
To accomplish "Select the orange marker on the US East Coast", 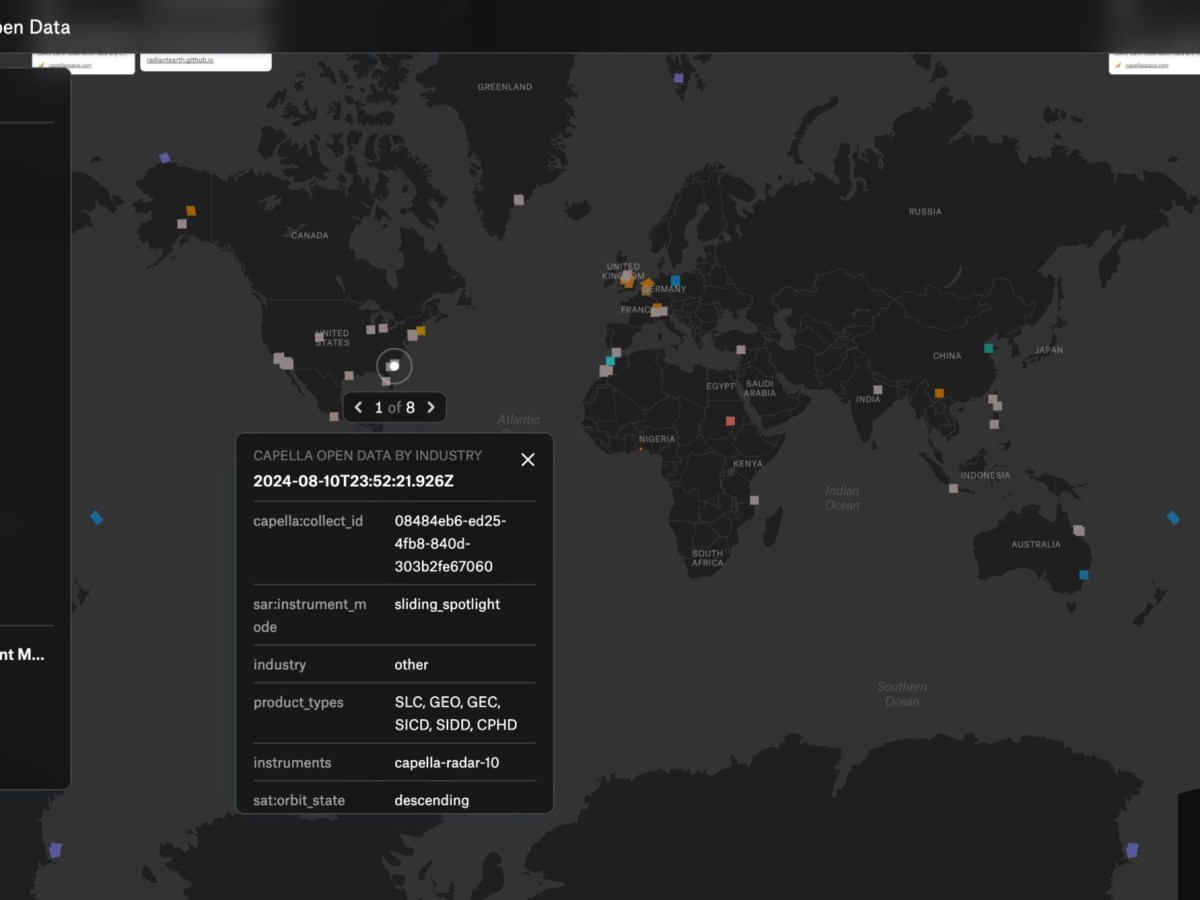I will [420, 331].
